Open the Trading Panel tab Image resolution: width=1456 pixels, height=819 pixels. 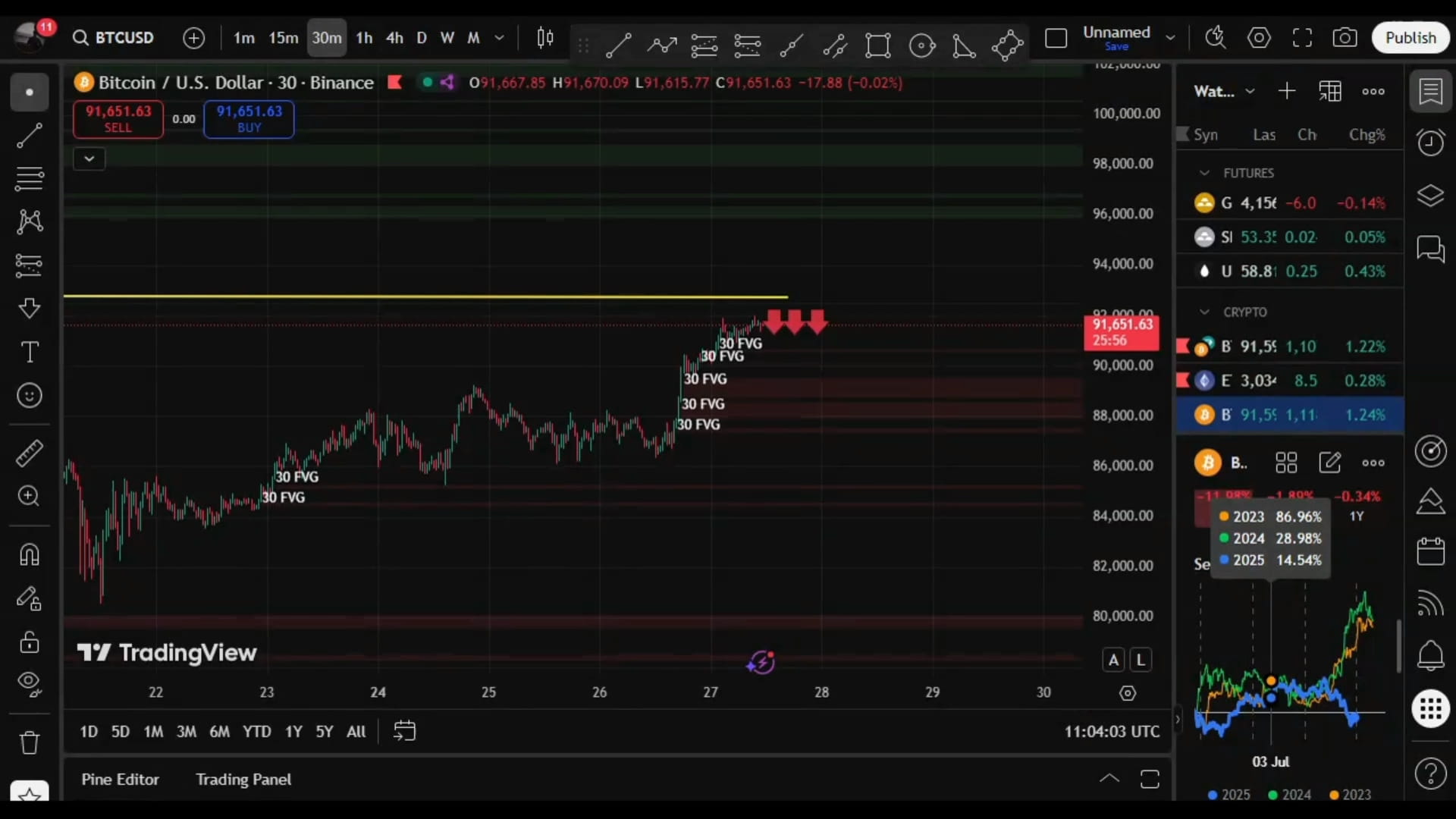pyautogui.click(x=243, y=780)
